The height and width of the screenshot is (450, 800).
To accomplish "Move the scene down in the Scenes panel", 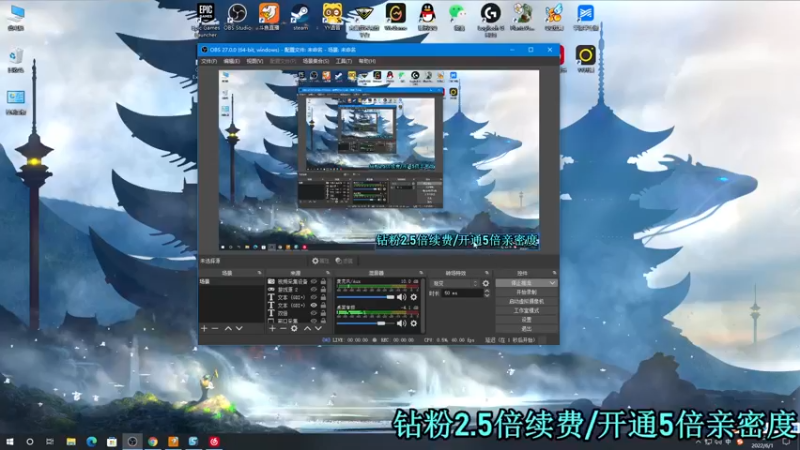I will click(x=239, y=329).
